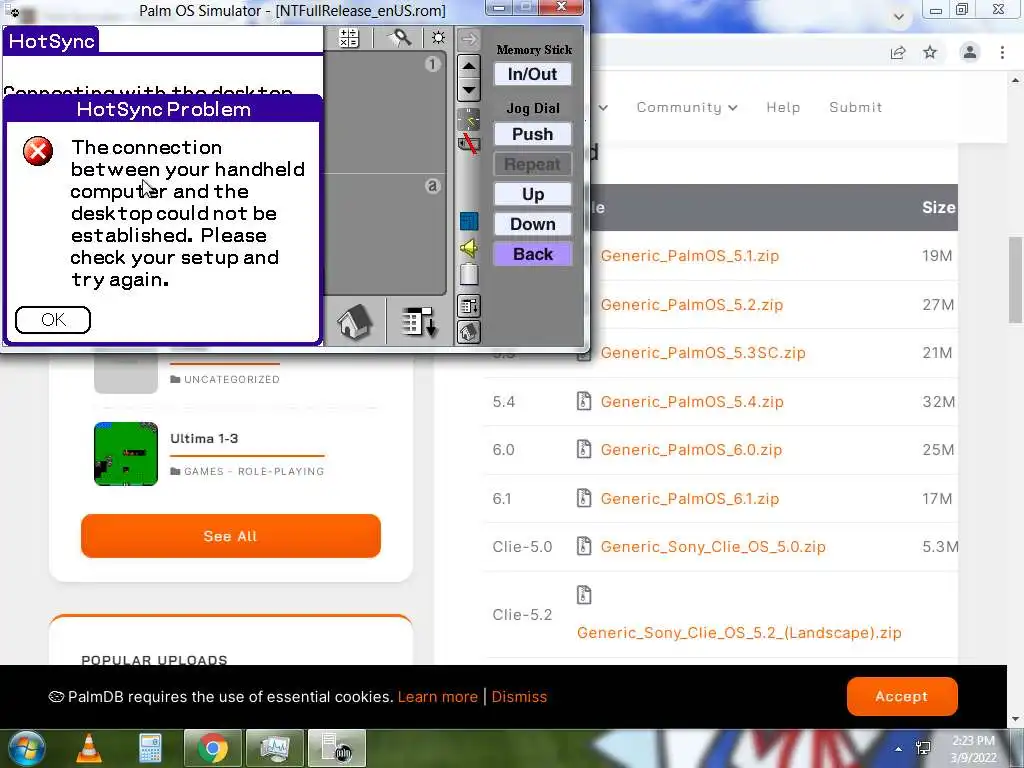Tap the large Home silkscreen button
1024x768 pixels.
(355, 321)
